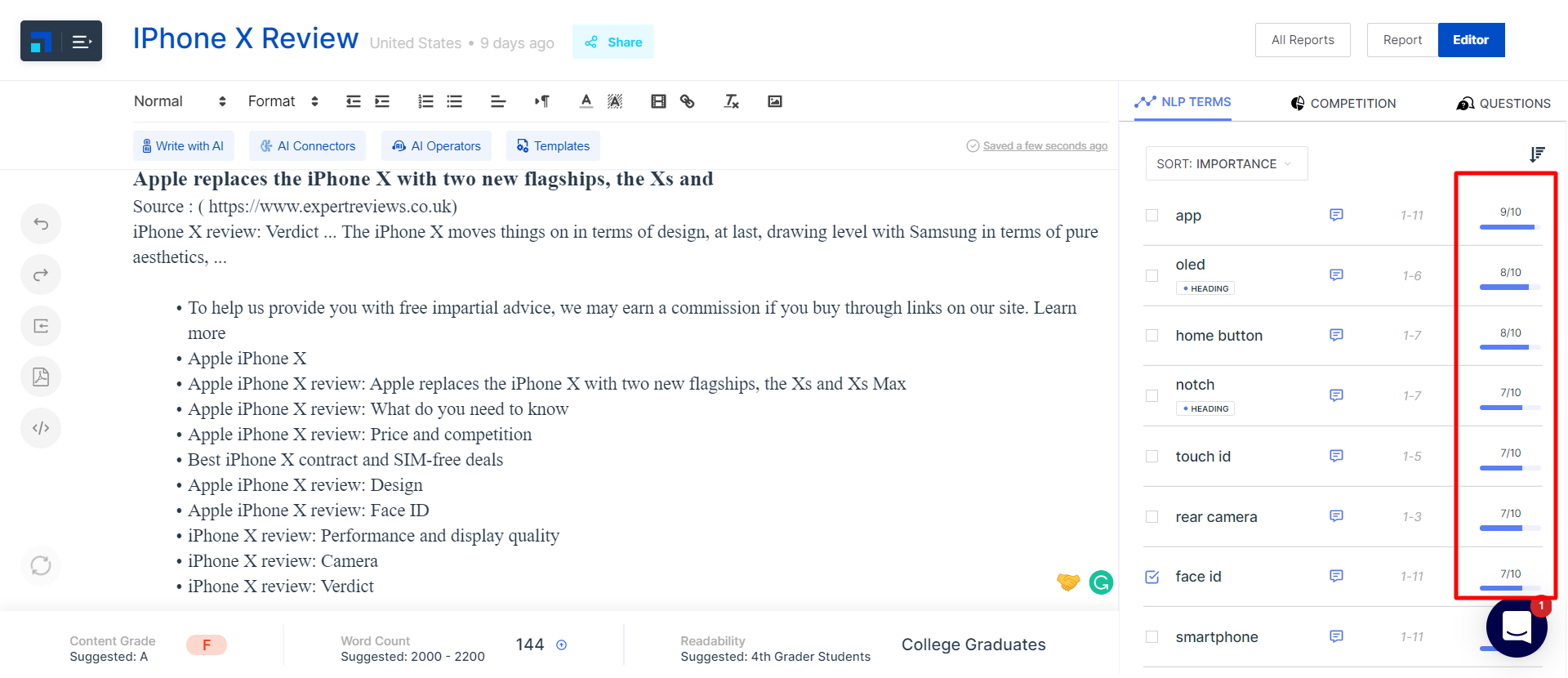The width and height of the screenshot is (1568, 678).
Task: Open the Sort: Importance dropdown
Action: (1227, 163)
